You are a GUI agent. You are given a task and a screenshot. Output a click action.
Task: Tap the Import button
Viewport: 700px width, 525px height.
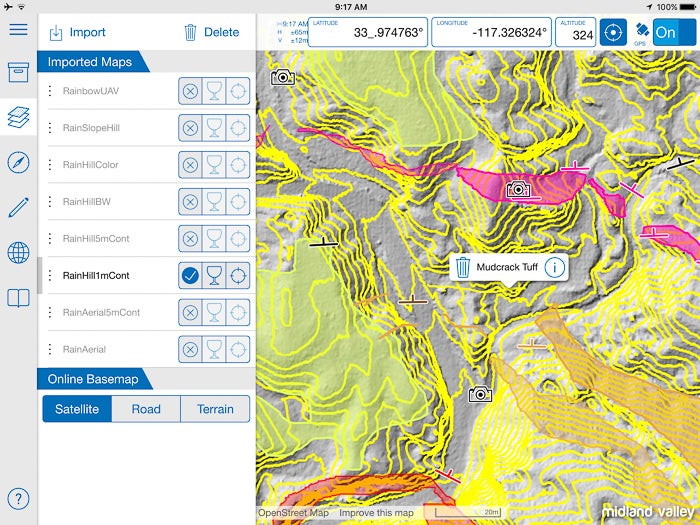77,32
